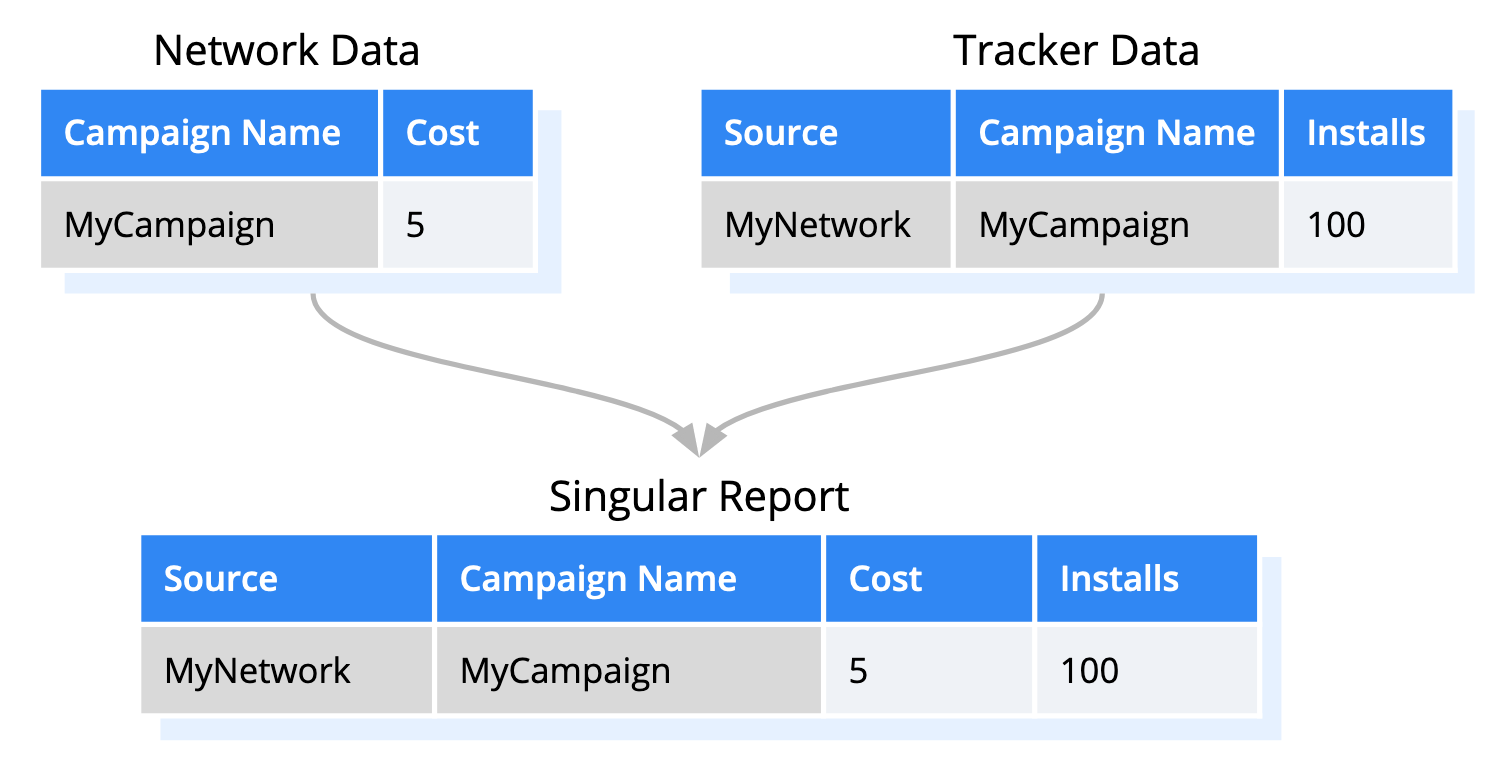Click the Singular Report heading
Image resolution: width=1504 pixels, height=770 pixels.
(699, 496)
